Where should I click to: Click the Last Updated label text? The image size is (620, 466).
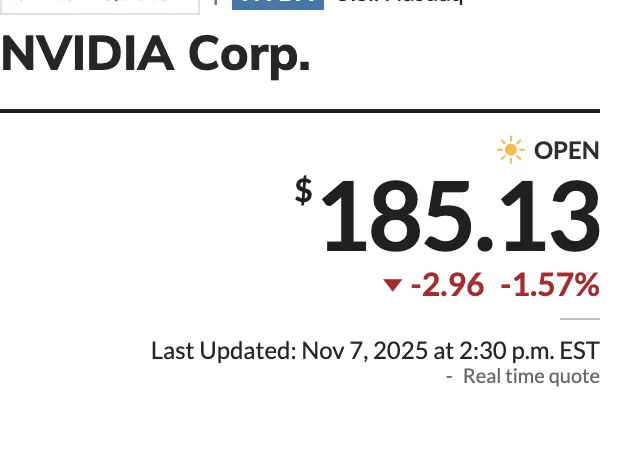point(222,351)
